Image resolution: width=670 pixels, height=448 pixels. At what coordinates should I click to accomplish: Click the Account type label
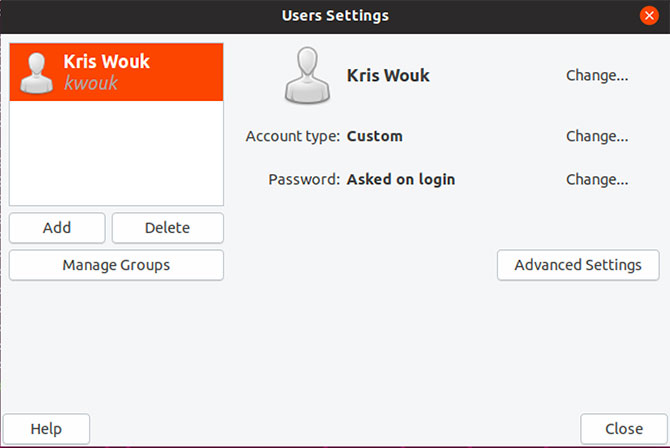[x=292, y=136]
